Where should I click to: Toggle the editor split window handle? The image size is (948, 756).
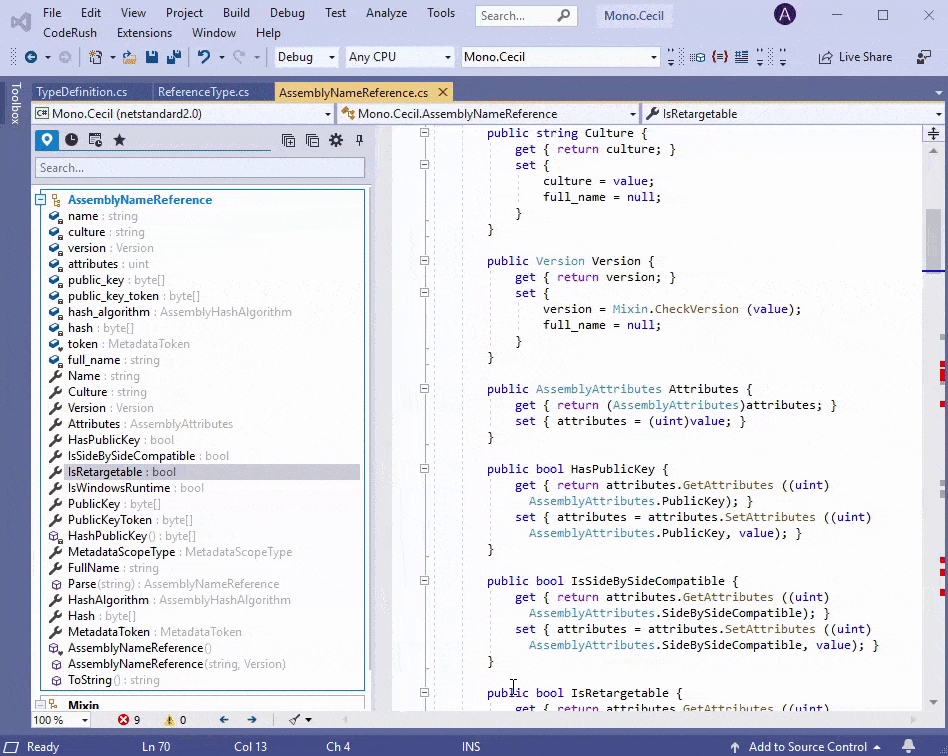coord(934,133)
